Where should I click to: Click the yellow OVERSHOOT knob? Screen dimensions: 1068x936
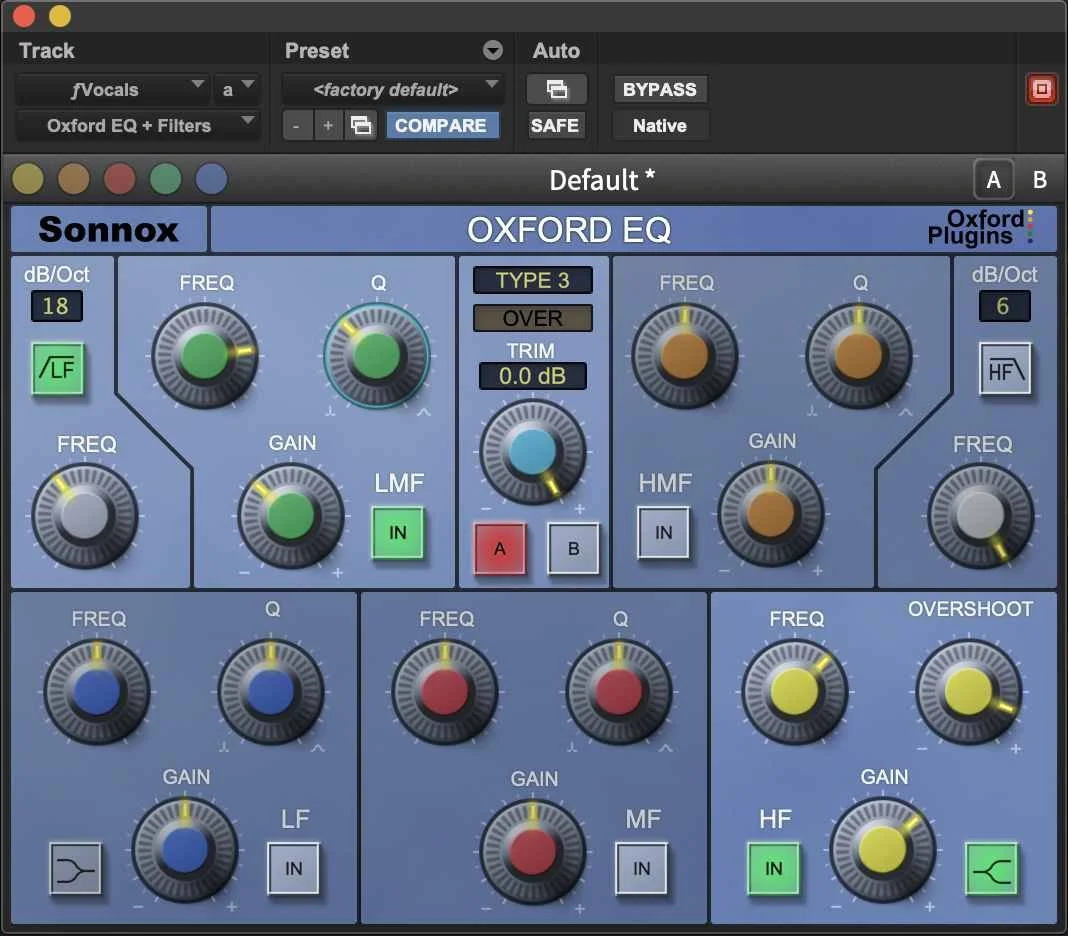click(969, 691)
